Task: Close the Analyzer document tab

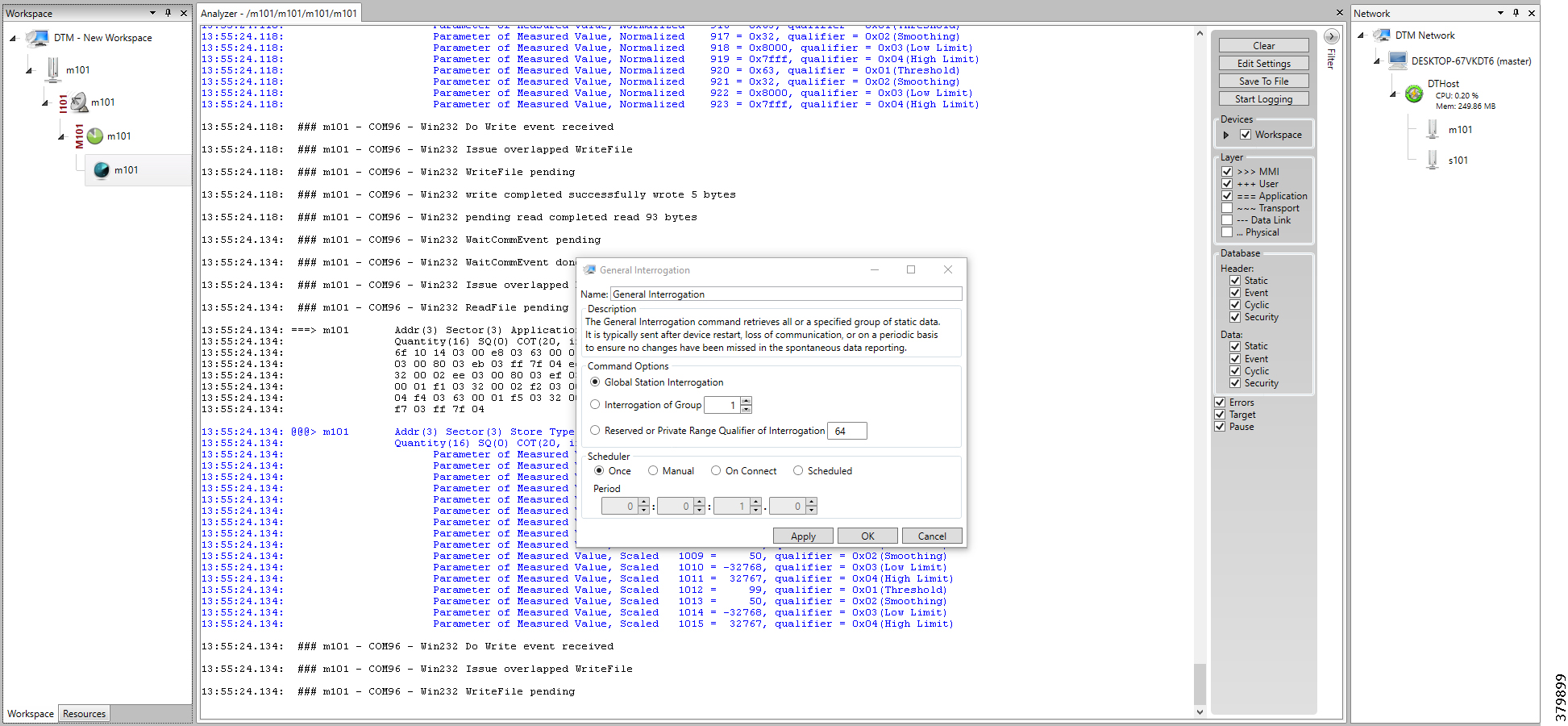Action: pos(1340,13)
